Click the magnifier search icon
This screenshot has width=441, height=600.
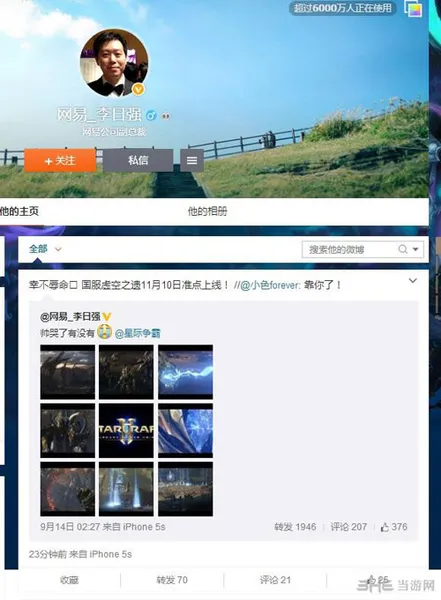tap(402, 249)
